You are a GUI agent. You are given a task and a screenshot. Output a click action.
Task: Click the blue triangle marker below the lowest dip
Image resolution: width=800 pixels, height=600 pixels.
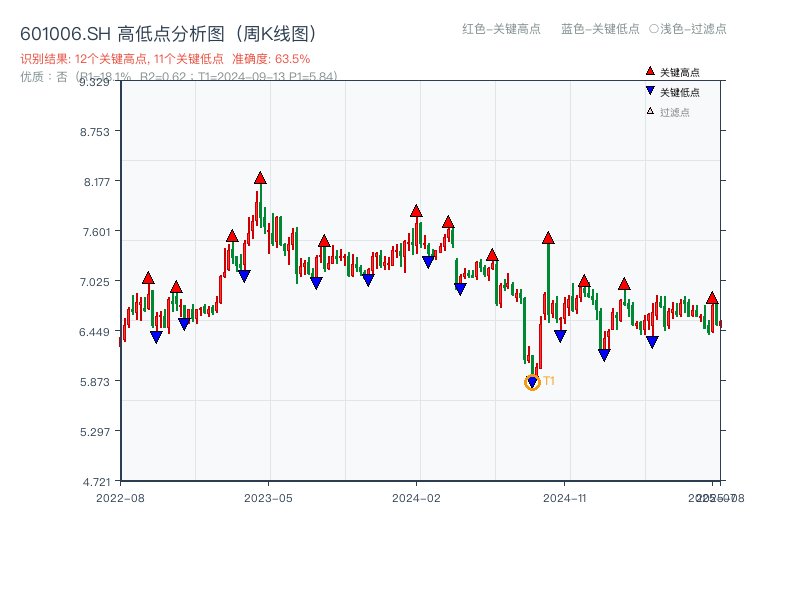(x=531, y=381)
